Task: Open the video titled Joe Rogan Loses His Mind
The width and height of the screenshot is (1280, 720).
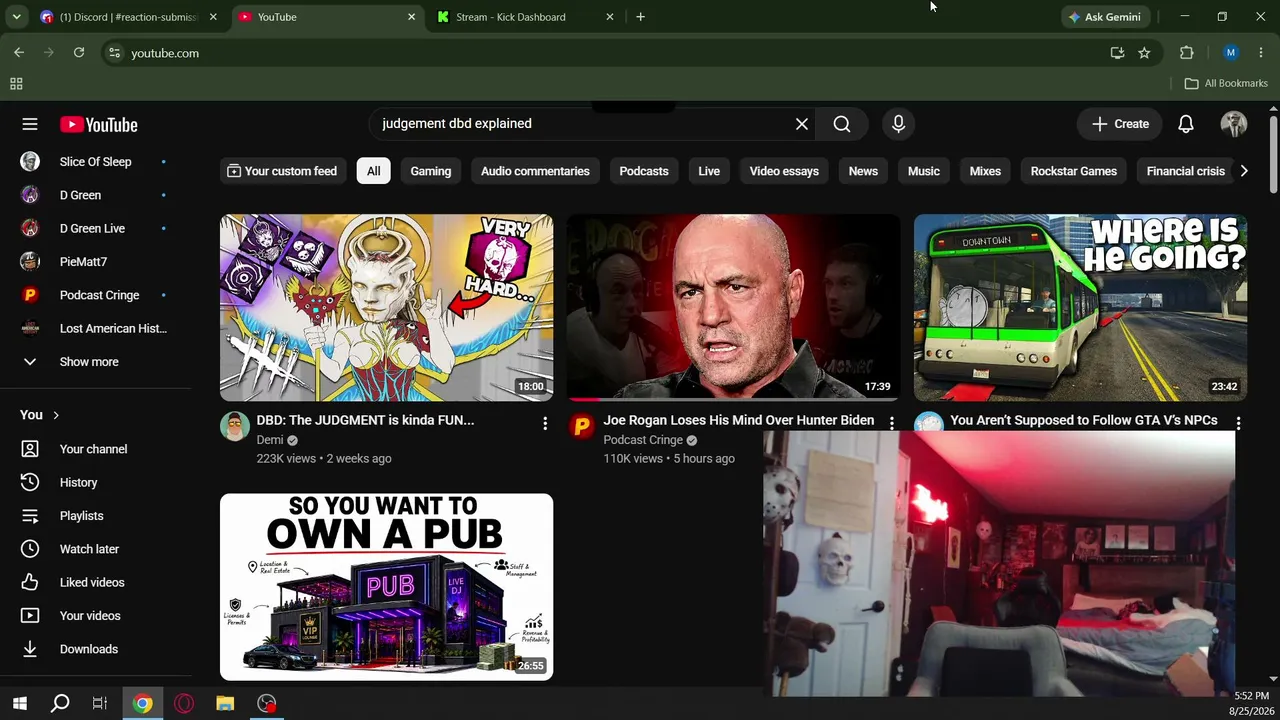Action: tap(739, 420)
